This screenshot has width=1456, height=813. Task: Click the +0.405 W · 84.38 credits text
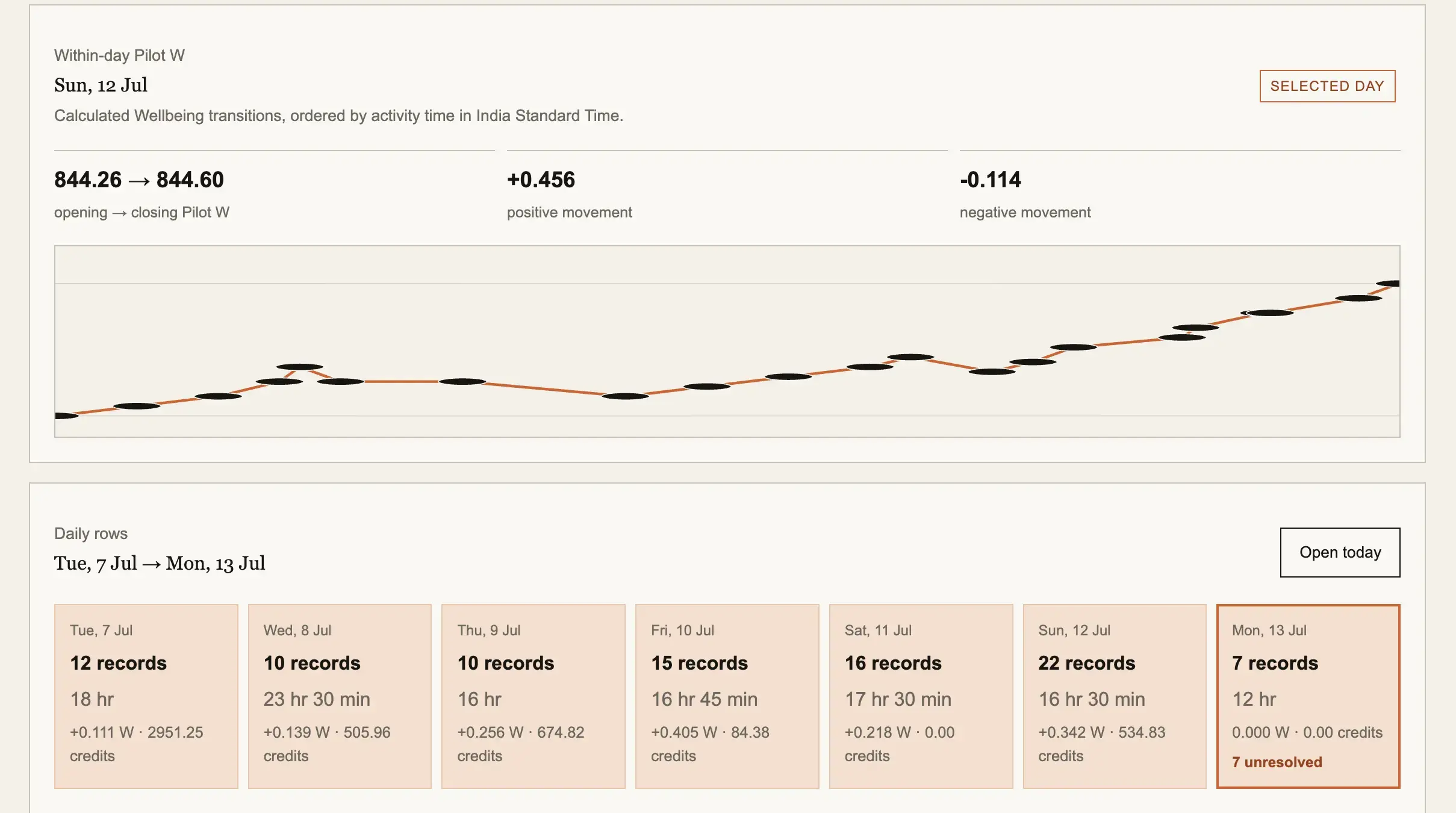710,744
